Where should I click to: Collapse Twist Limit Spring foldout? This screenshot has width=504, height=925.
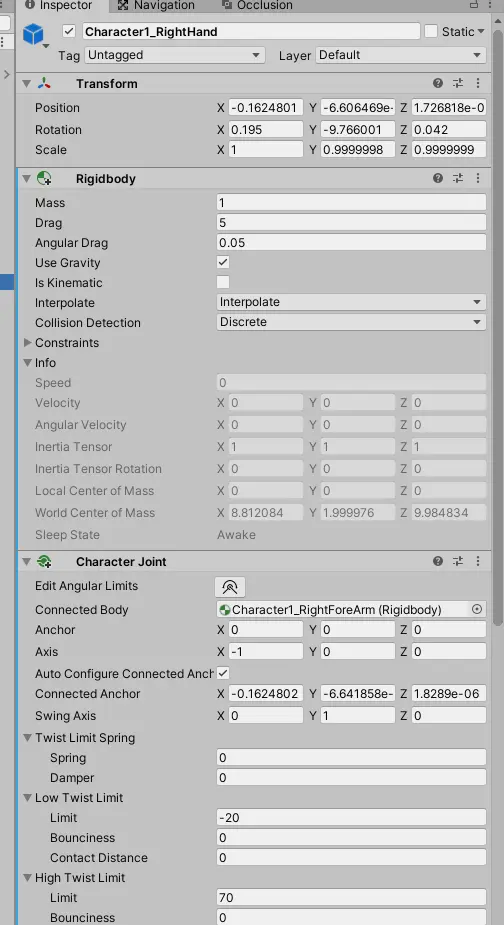(x=27, y=737)
